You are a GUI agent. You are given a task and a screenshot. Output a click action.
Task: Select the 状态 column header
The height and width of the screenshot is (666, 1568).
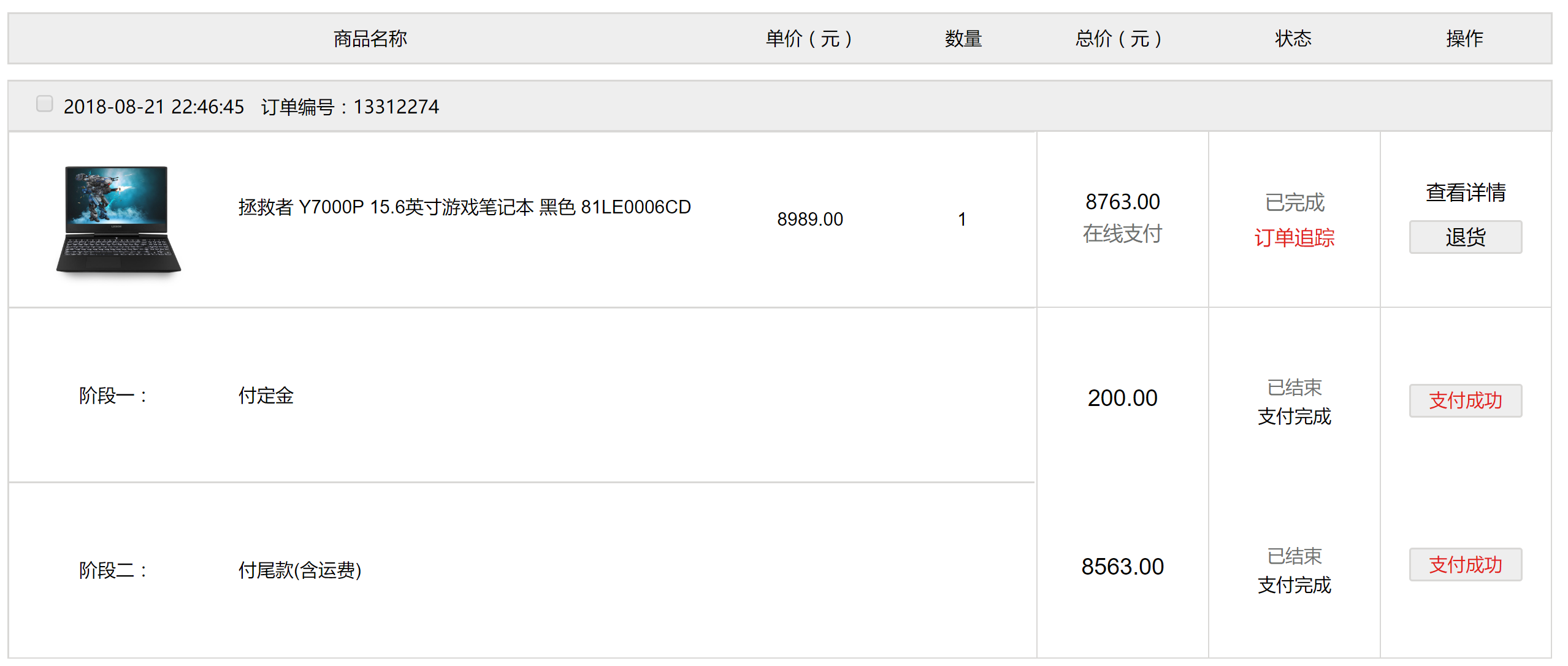[1293, 39]
